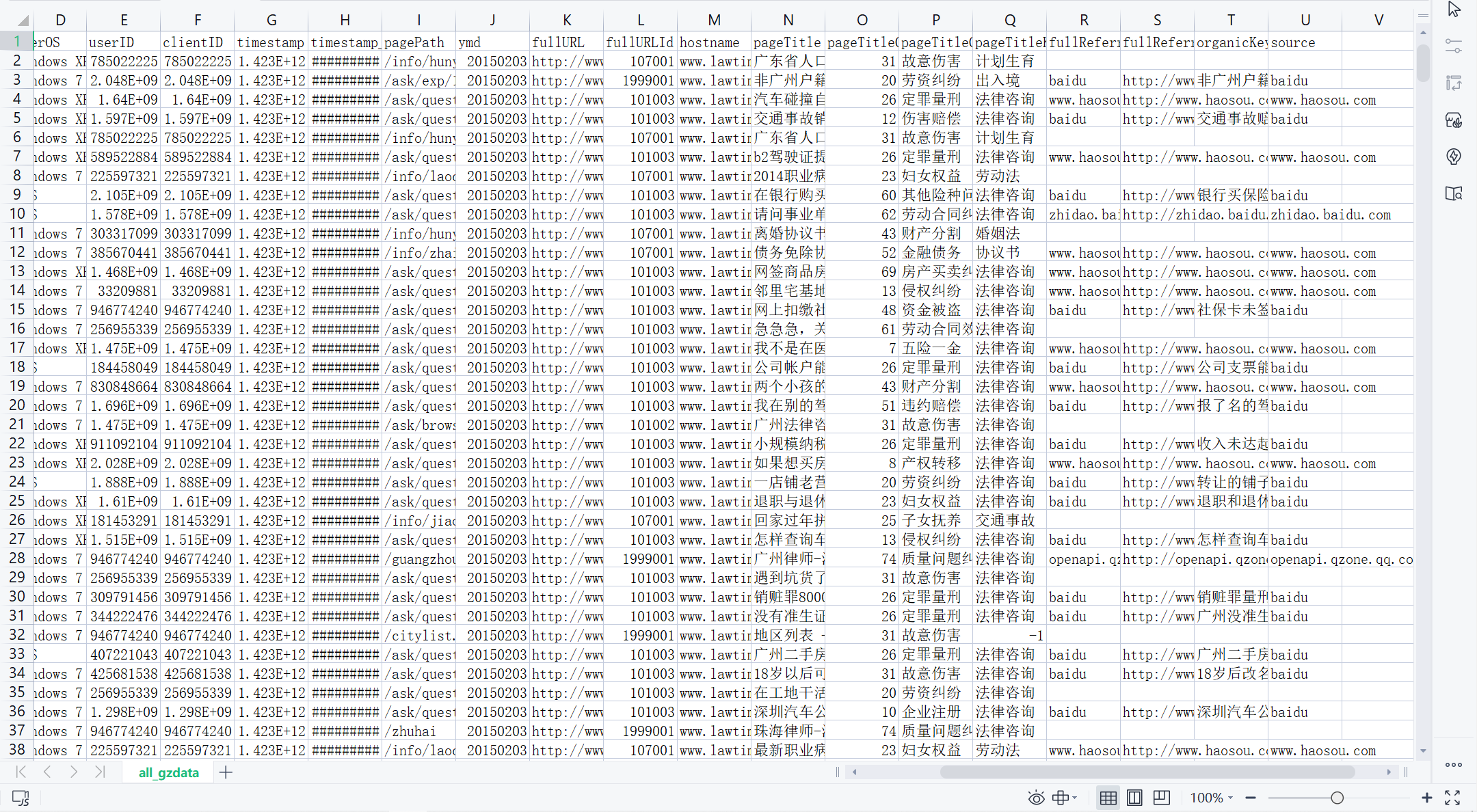Click the zoom in plus button

(1426, 798)
